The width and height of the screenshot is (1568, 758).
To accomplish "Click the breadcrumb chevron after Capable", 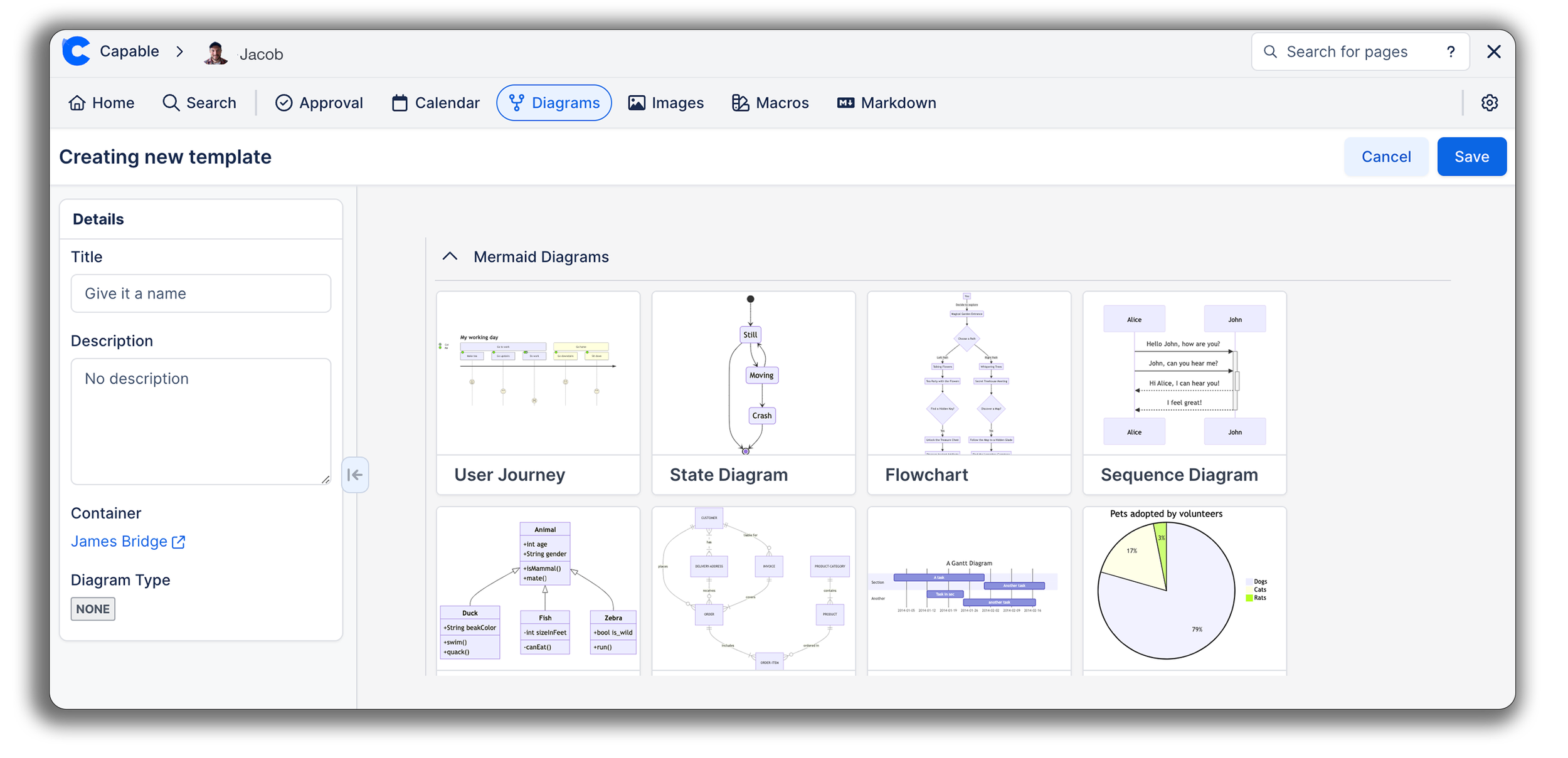I will 180,51.
